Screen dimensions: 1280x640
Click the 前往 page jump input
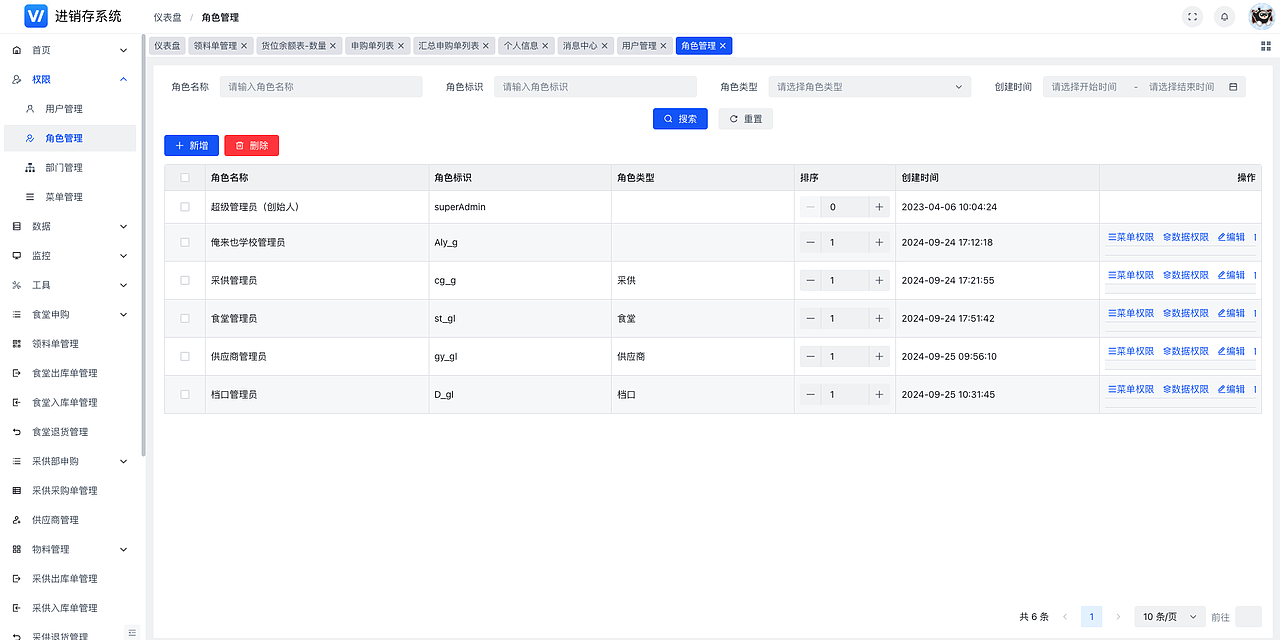coord(1248,617)
